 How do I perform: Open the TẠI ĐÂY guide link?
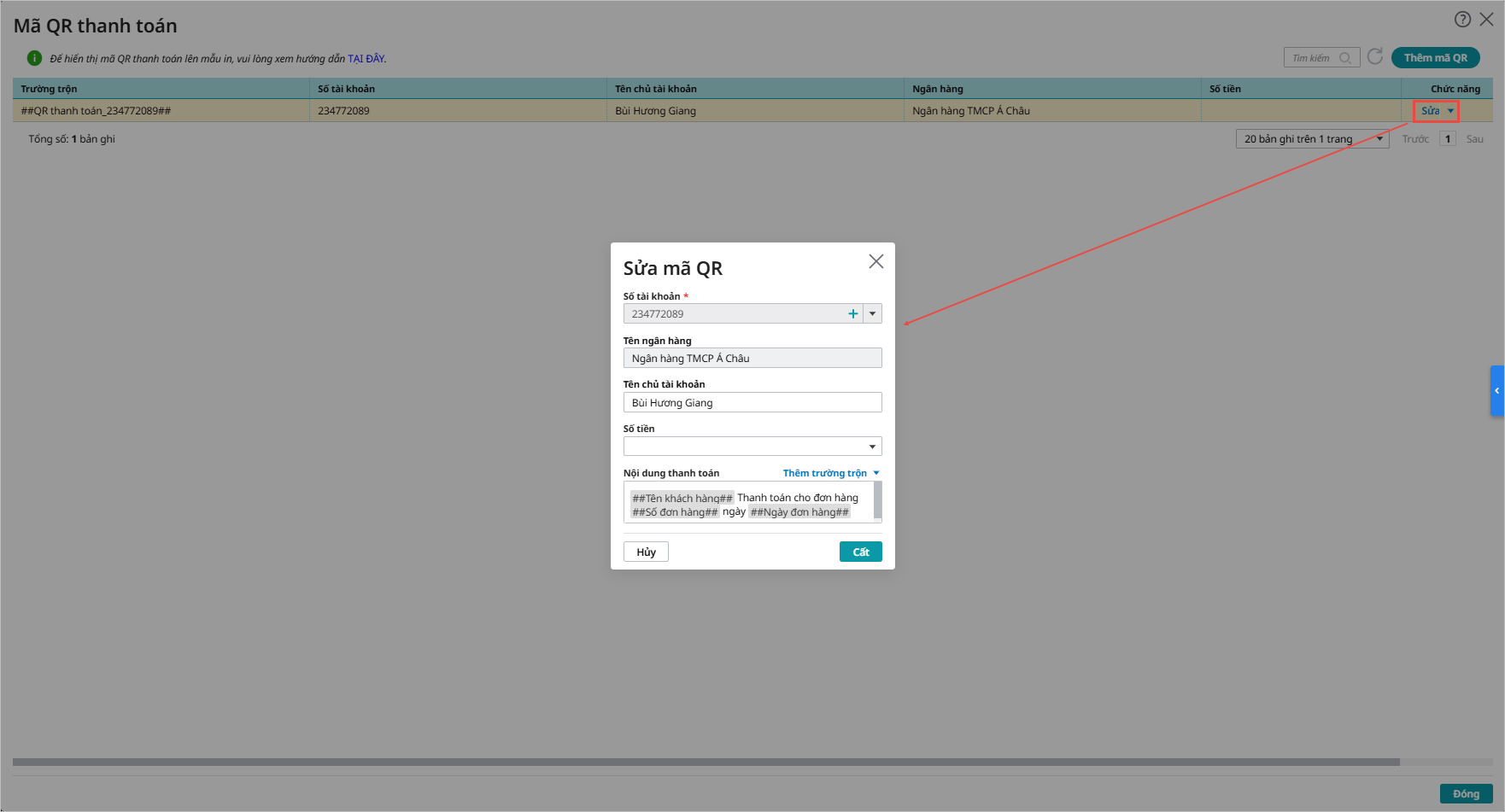click(x=366, y=59)
